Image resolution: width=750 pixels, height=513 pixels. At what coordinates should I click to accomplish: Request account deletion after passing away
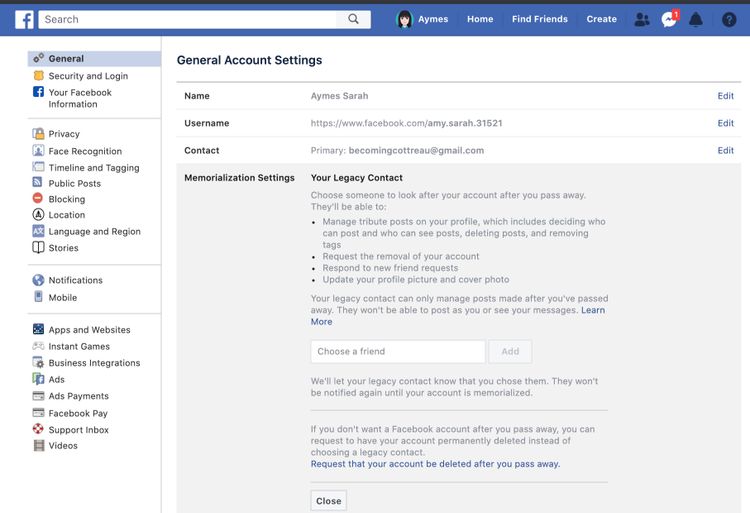[435, 464]
